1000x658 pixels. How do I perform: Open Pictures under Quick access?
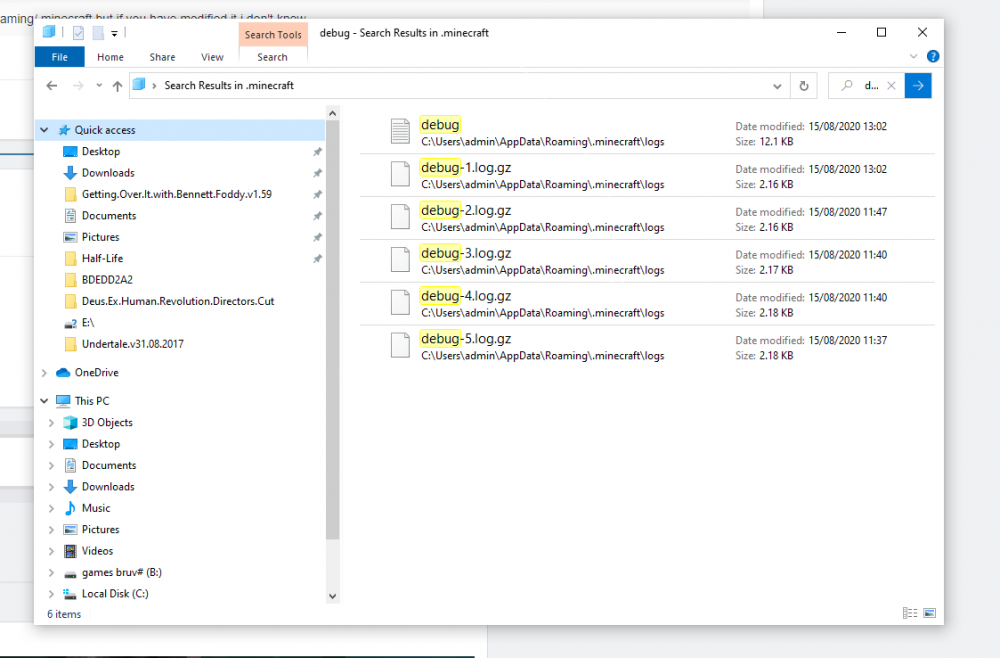100,237
